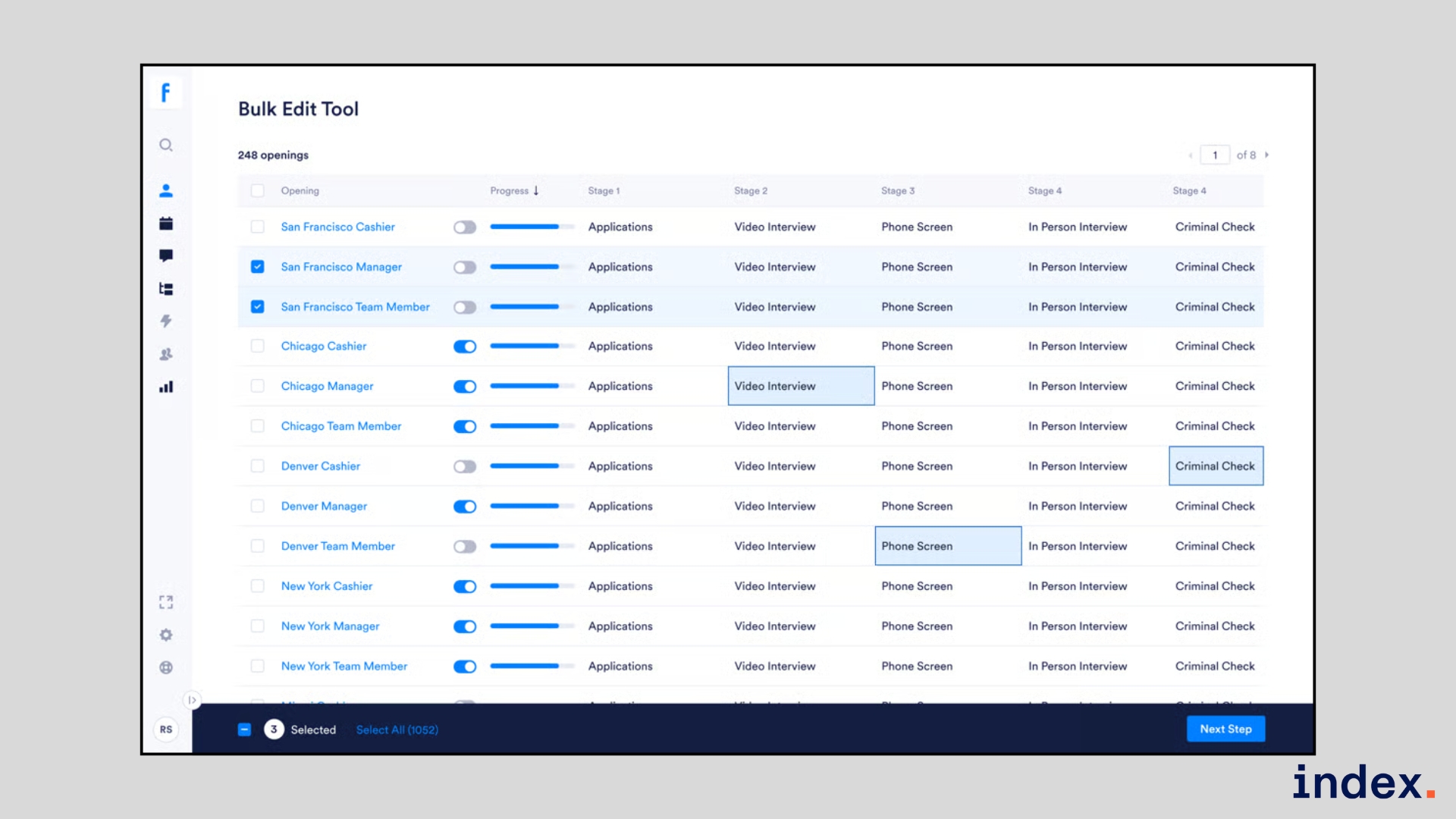
Task: Click the Next Step button
Action: (x=1225, y=729)
